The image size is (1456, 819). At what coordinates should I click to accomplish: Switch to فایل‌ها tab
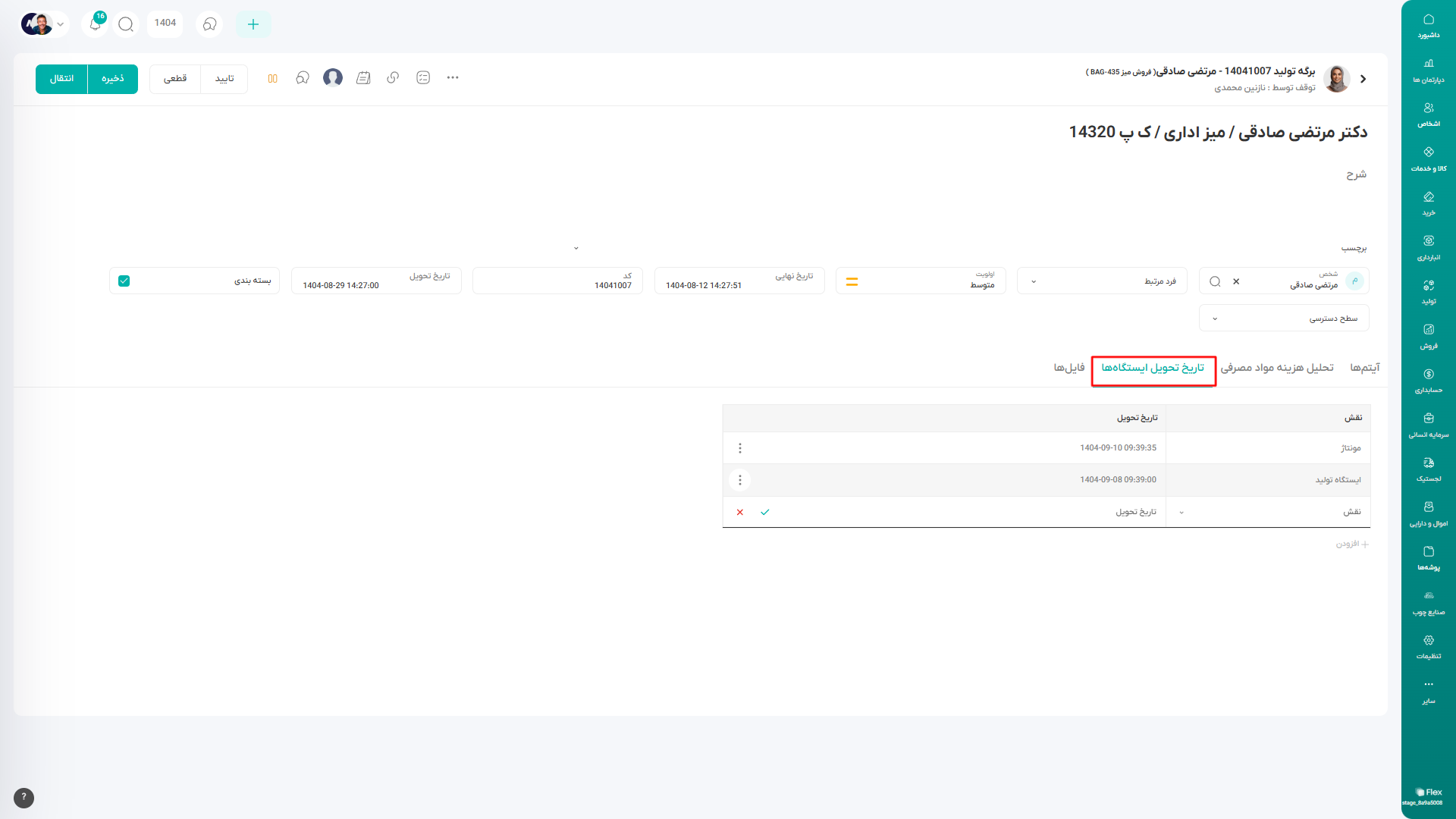(1068, 368)
